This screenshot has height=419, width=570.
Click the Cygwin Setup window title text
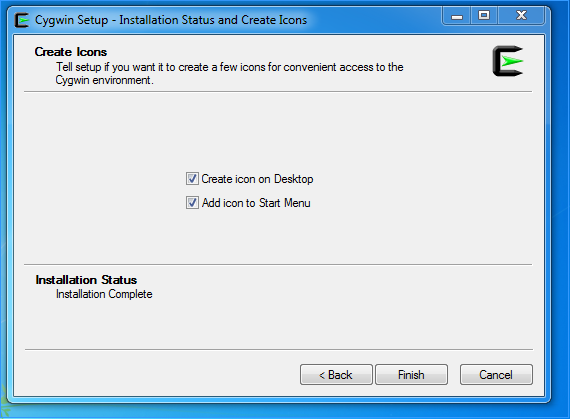(171, 20)
